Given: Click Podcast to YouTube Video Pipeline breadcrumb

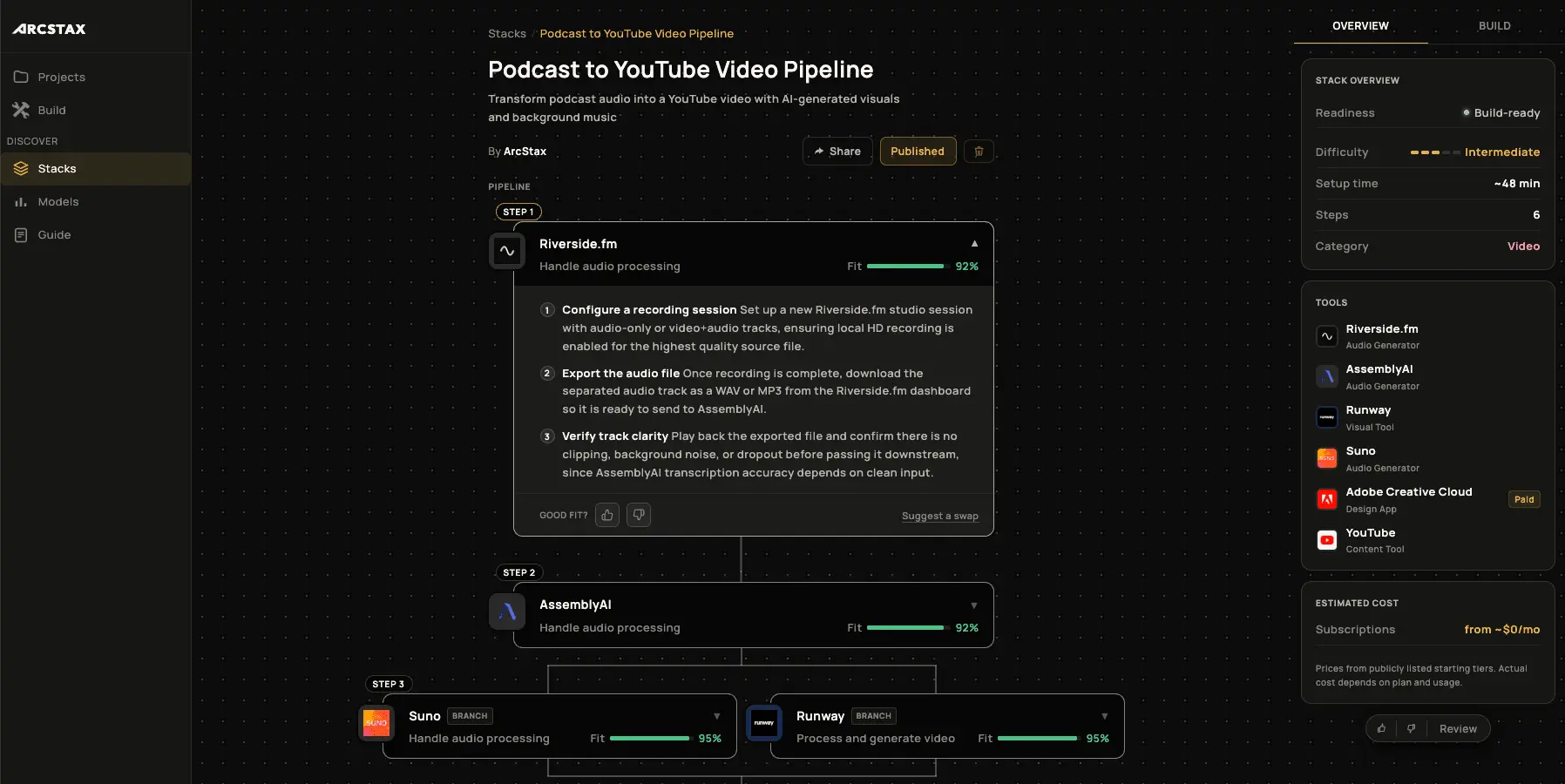Looking at the screenshot, I should (637, 33).
